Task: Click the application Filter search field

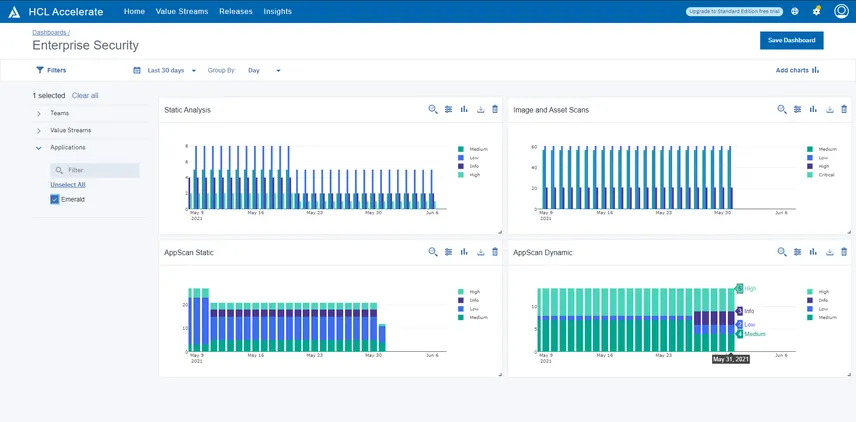Action: coord(95,171)
